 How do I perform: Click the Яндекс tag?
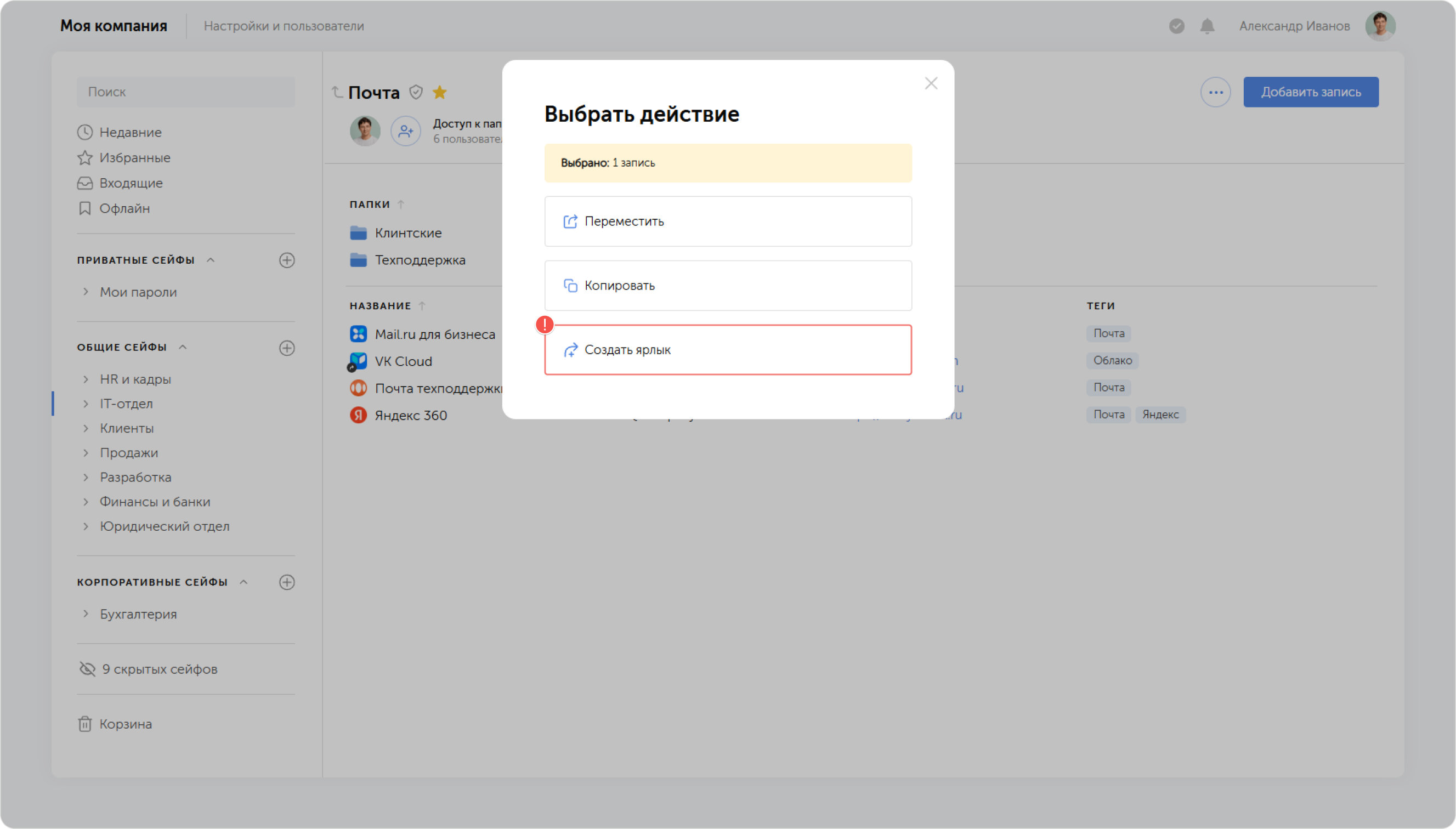pyautogui.click(x=1160, y=414)
